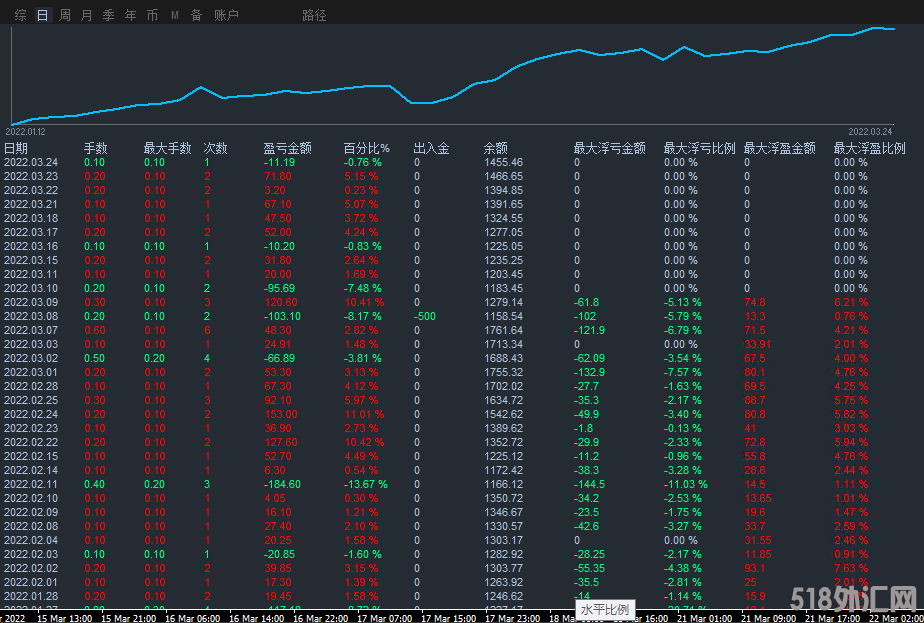Select the 2022.03.24 row date

point(31,162)
